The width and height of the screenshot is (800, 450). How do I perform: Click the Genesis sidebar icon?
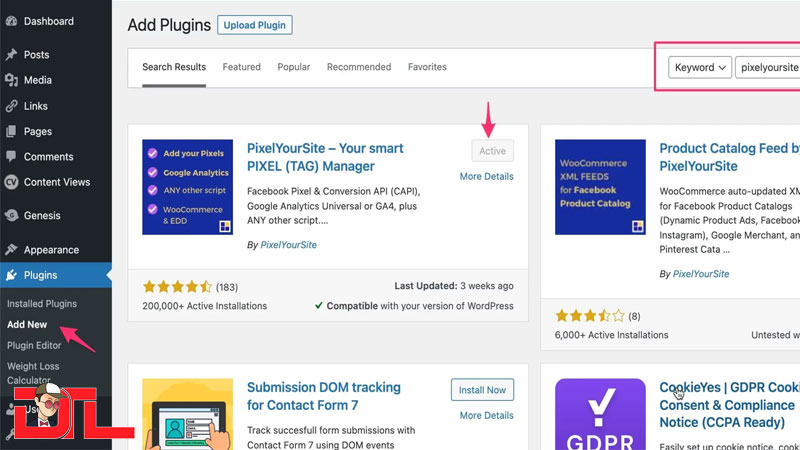(x=11, y=215)
